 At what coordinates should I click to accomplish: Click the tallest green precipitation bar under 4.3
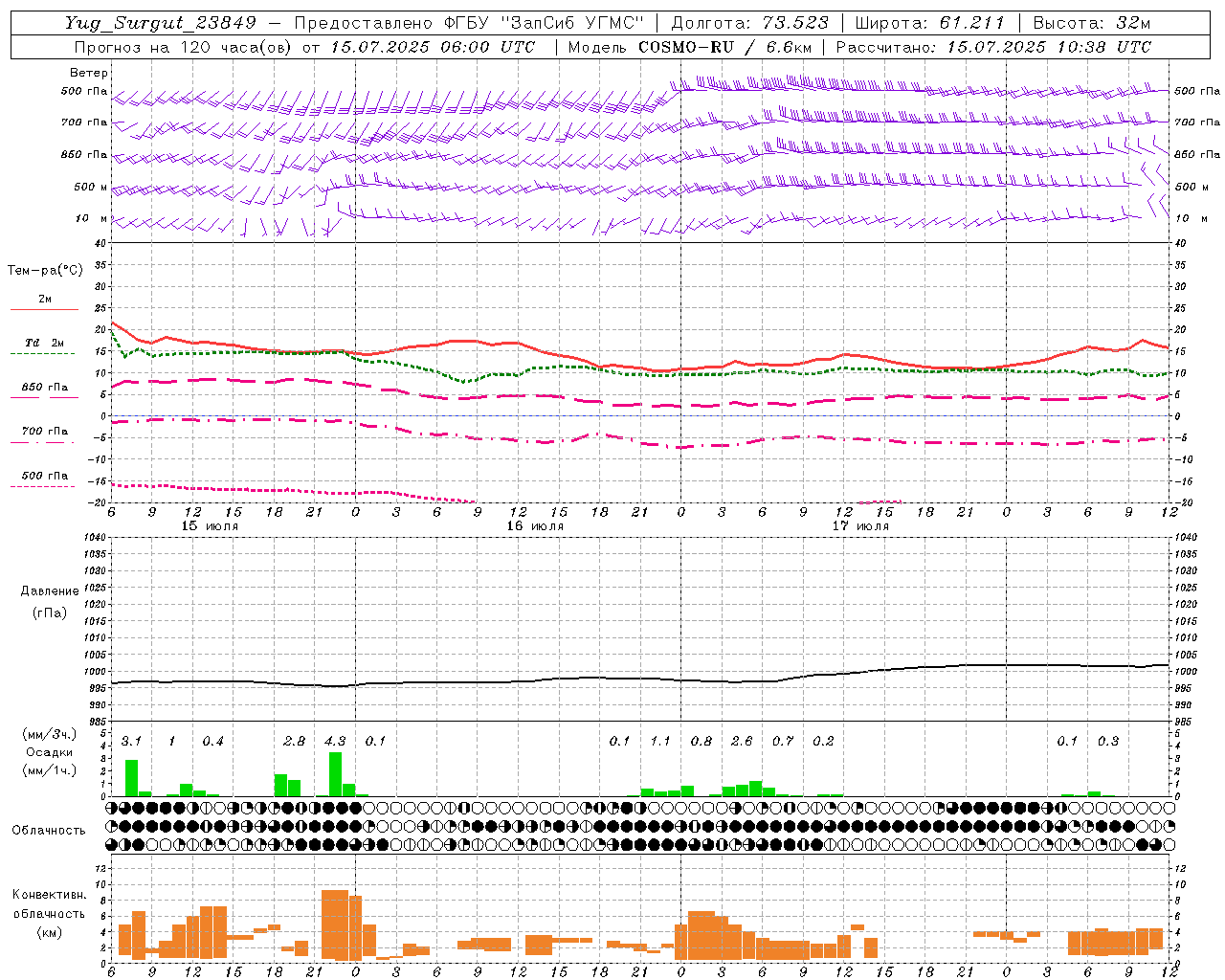point(335,774)
